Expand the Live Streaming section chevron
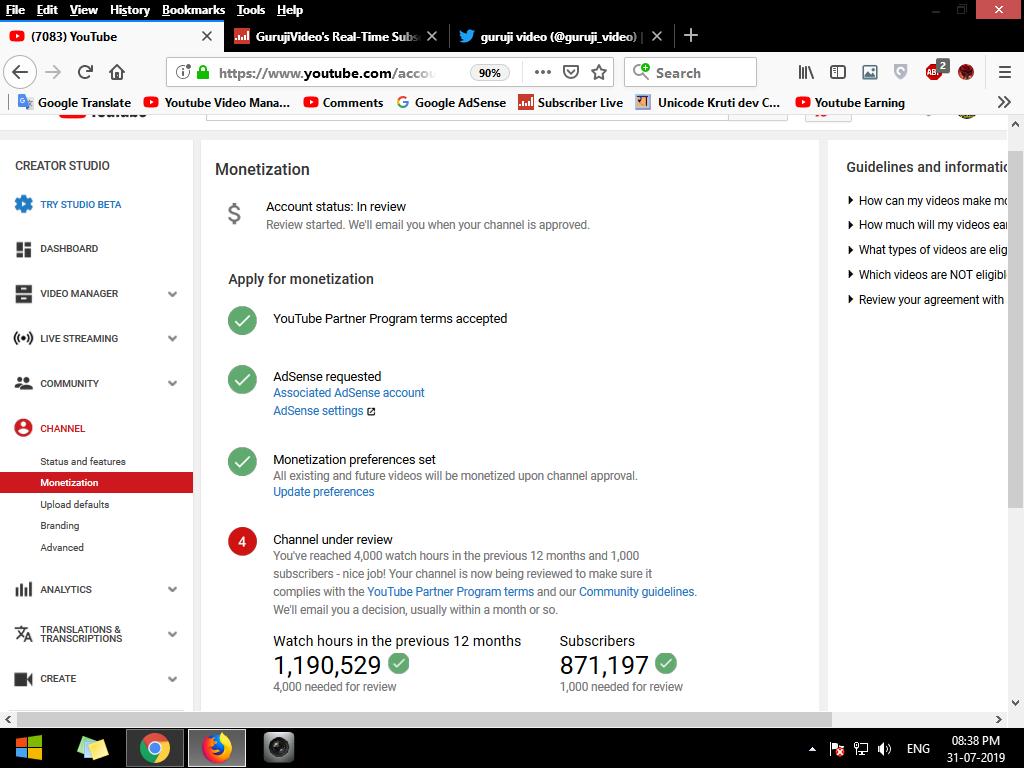1024x768 pixels. pyautogui.click(x=172, y=338)
